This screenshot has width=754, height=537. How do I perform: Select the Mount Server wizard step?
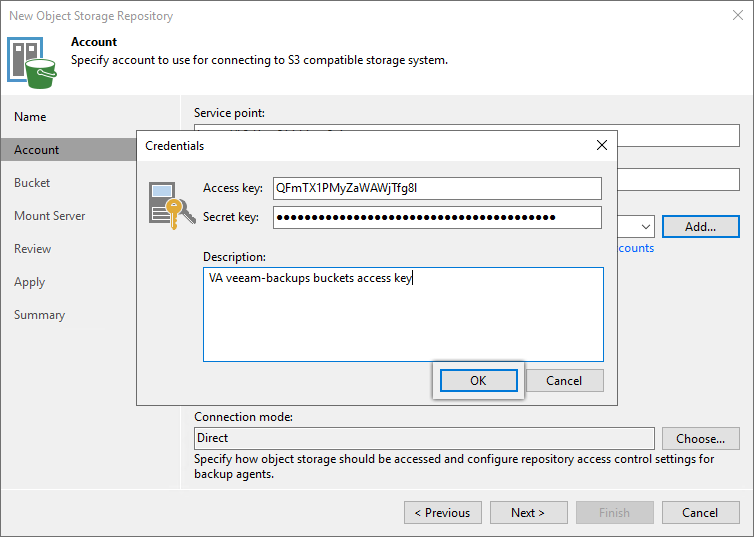[x=49, y=216]
